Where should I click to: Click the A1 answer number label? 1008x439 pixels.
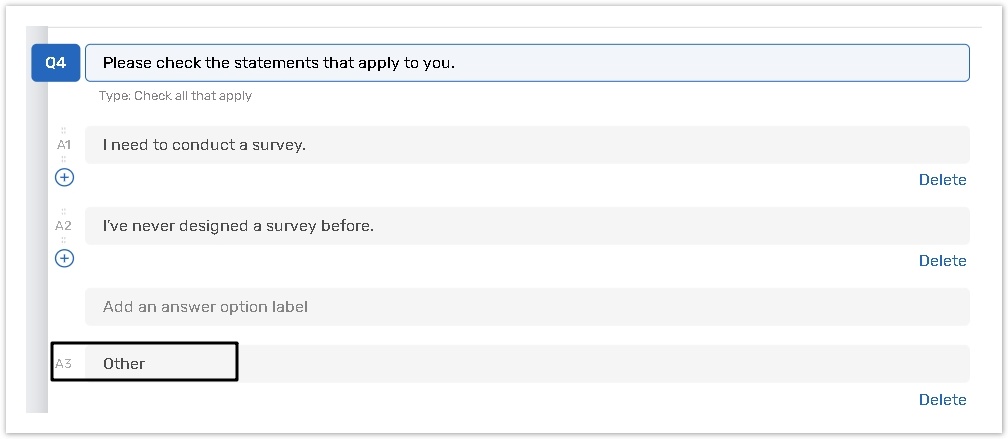64,145
